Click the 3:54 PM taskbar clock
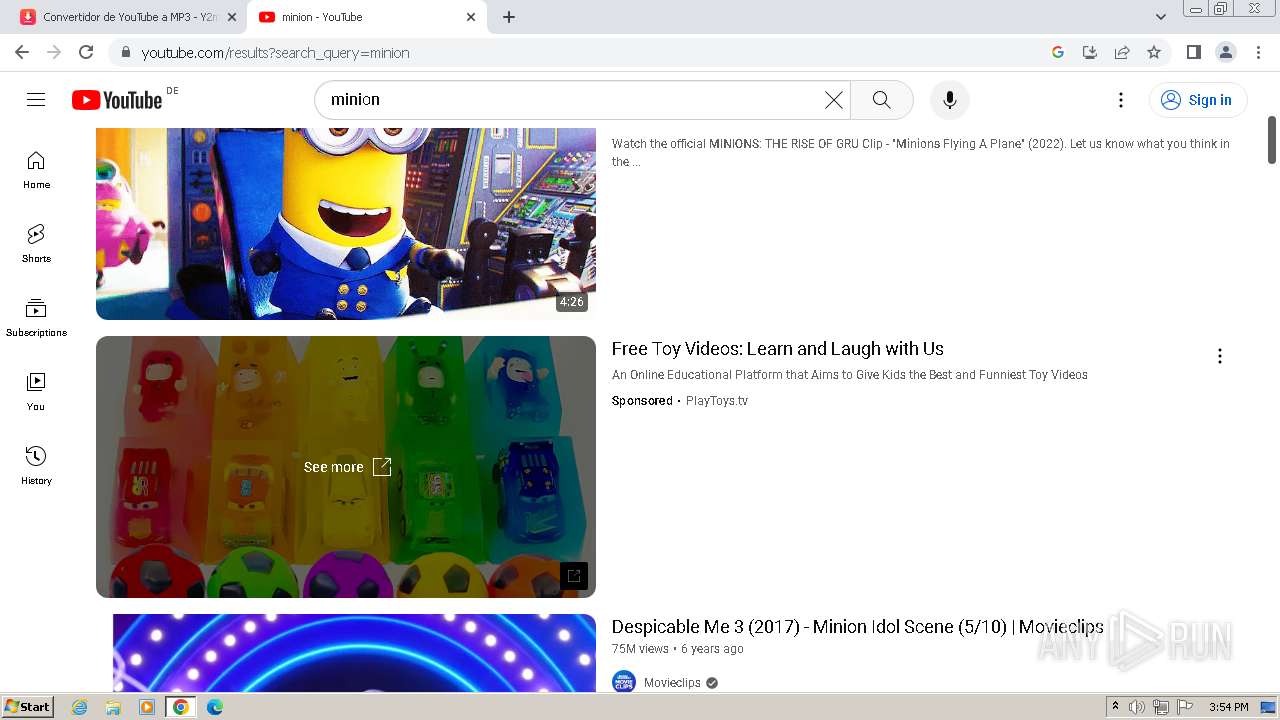Image resolution: width=1280 pixels, height=720 pixels. tap(1228, 707)
